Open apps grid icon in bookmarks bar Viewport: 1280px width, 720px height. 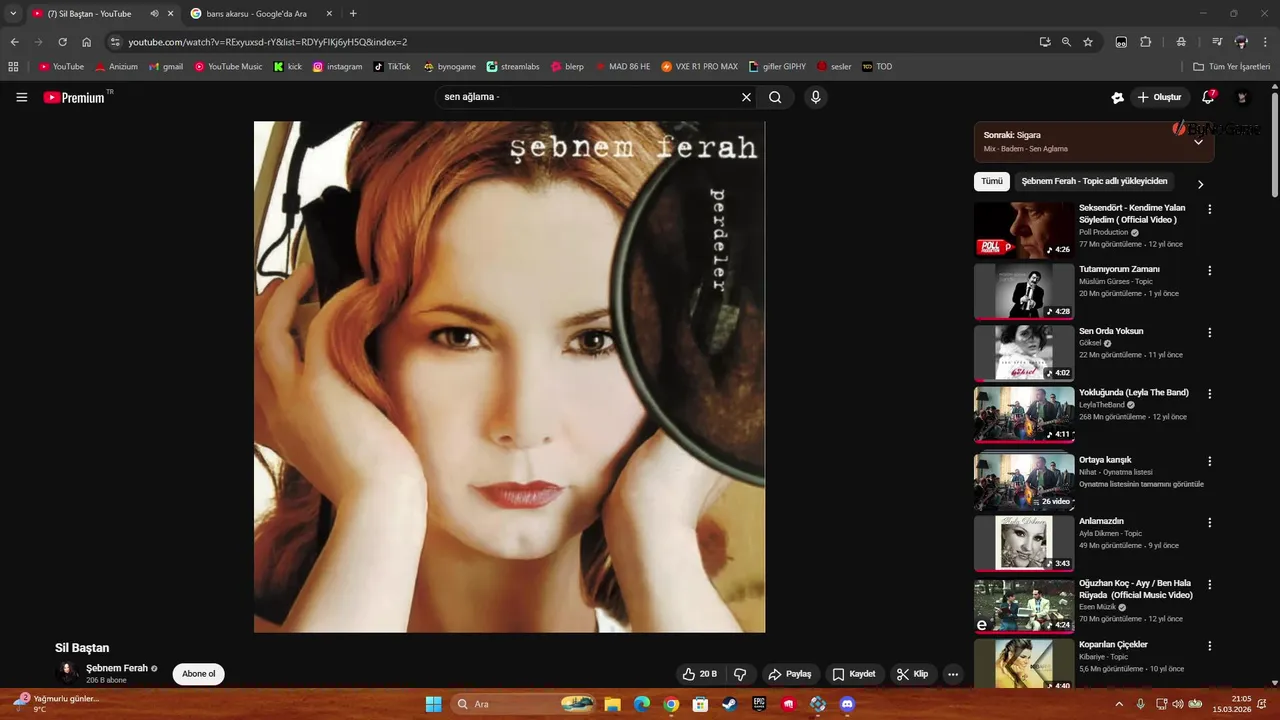tap(13, 67)
